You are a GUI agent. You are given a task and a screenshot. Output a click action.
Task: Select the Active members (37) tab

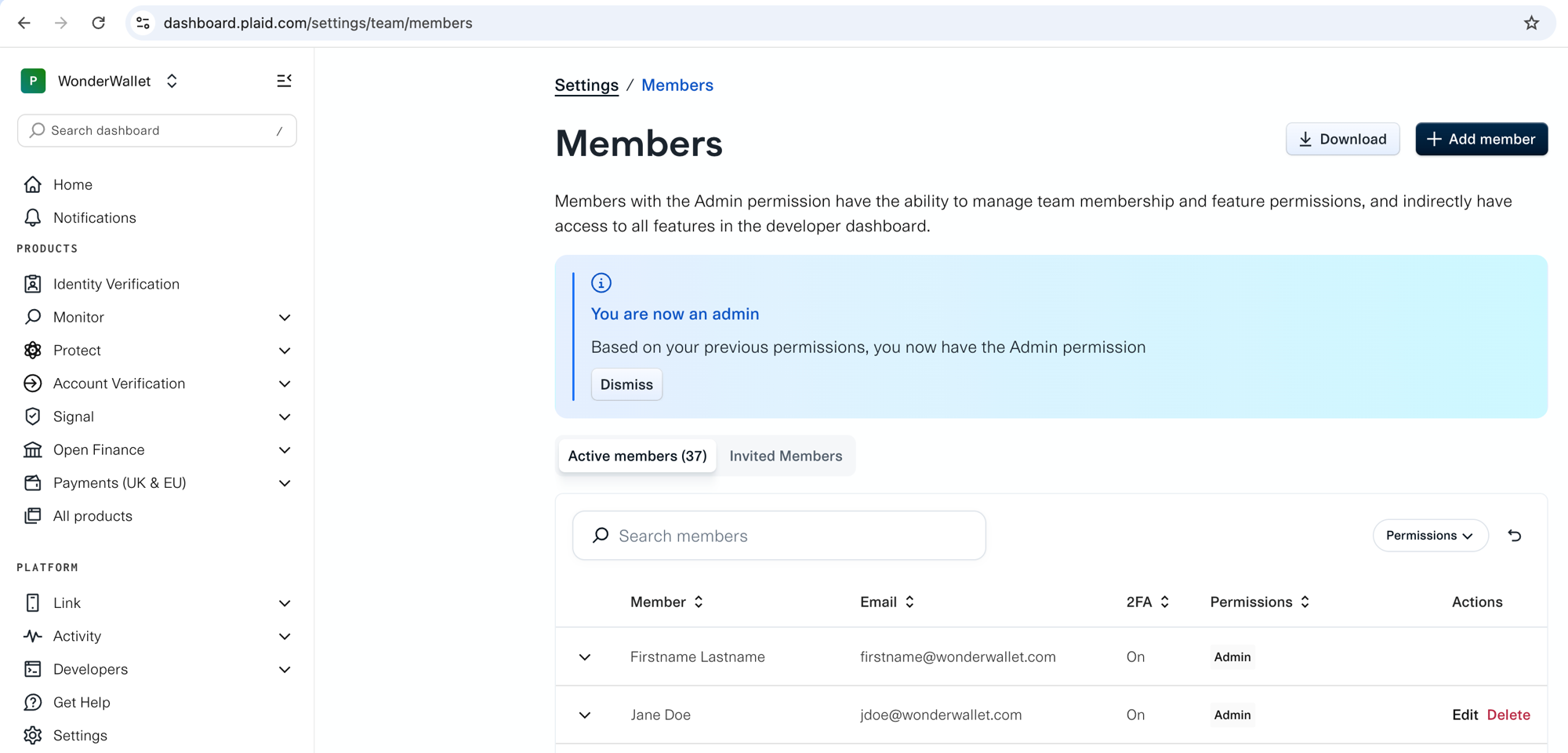[x=637, y=456]
